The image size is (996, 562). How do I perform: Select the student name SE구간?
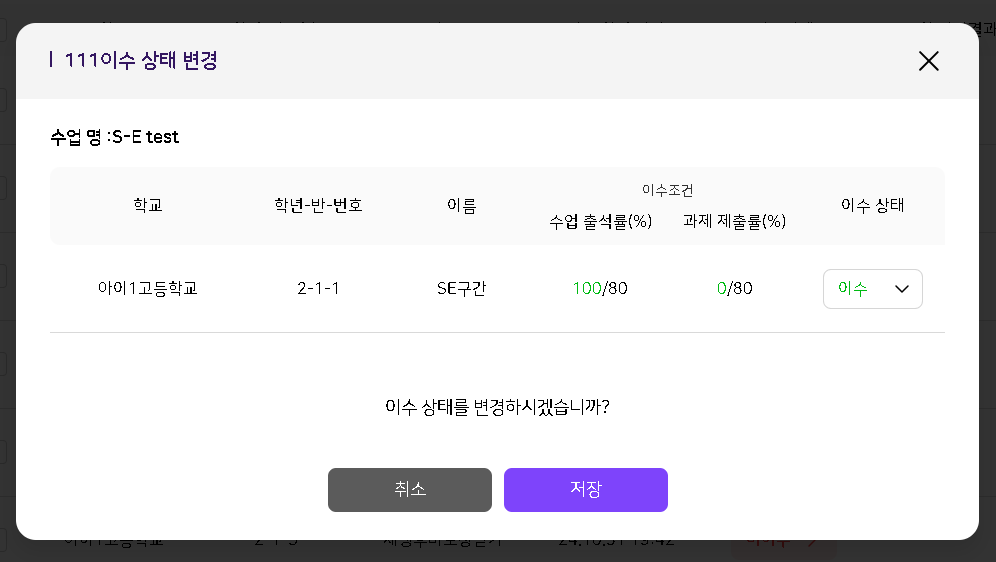coord(461,289)
